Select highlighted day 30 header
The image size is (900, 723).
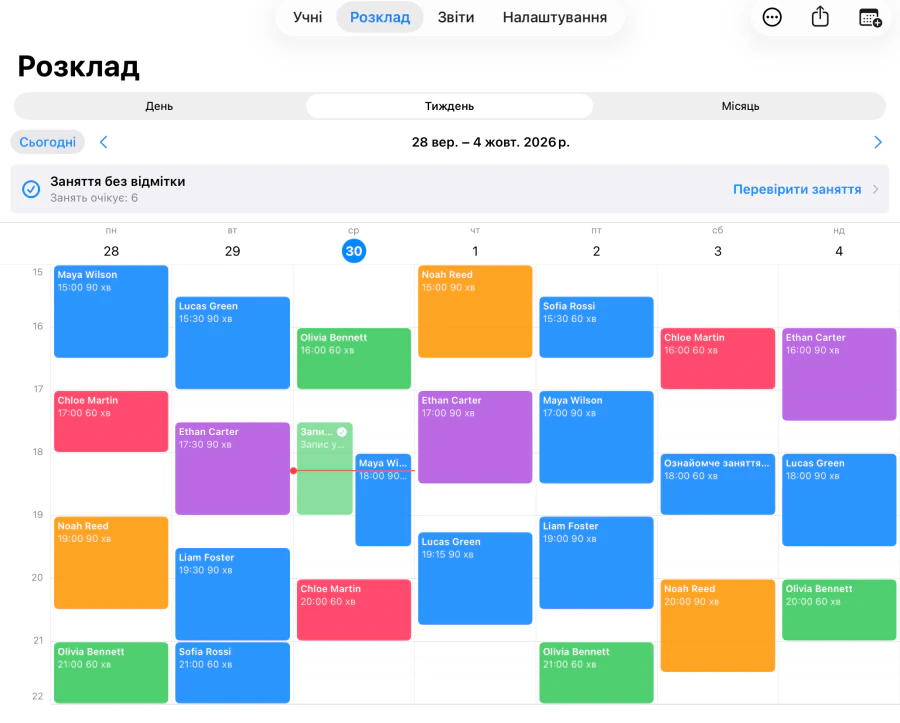pos(354,251)
